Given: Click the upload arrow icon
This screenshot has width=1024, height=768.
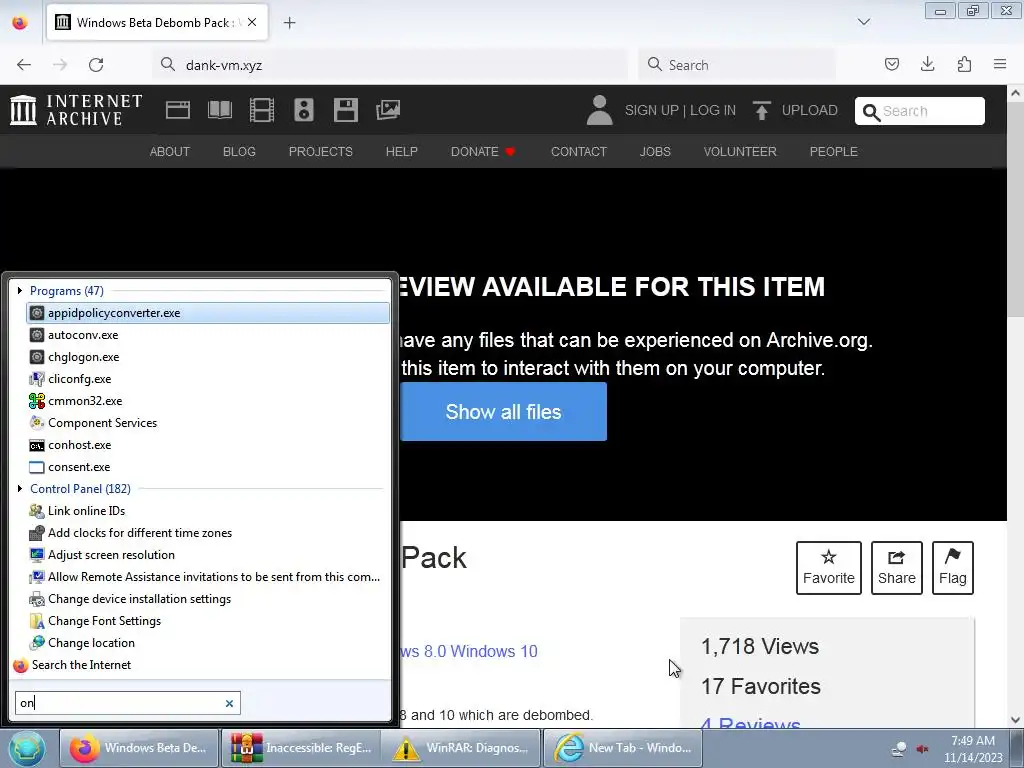Looking at the screenshot, I should click(x=761, y=110).
